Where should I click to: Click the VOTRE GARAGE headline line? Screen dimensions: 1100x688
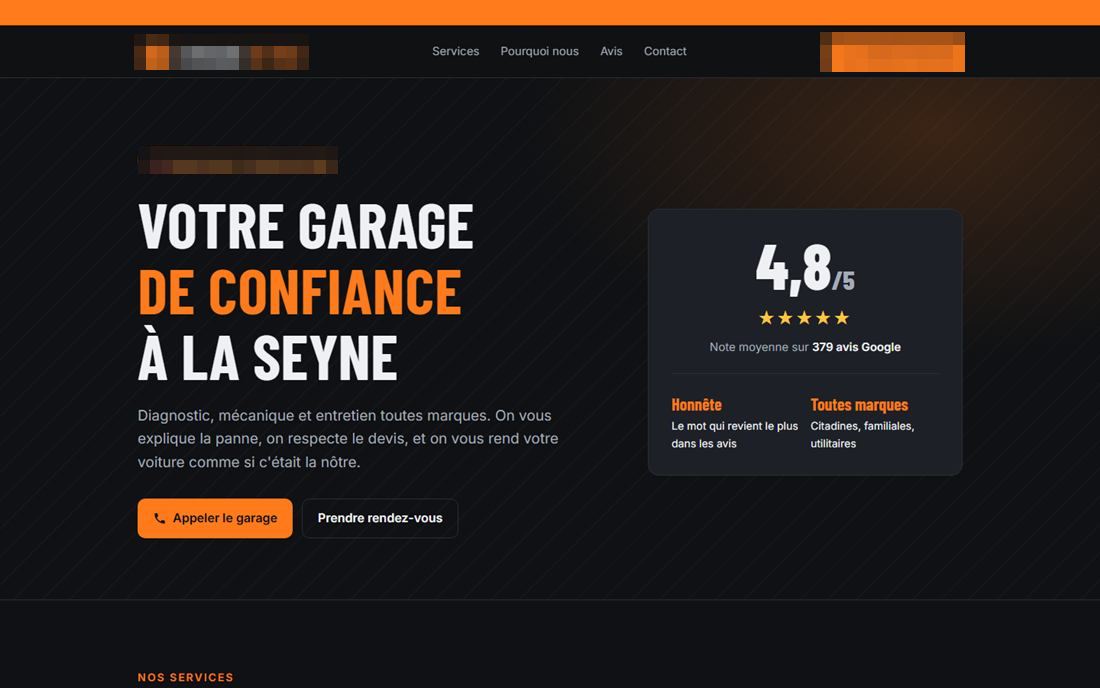(x=306, y=226)
